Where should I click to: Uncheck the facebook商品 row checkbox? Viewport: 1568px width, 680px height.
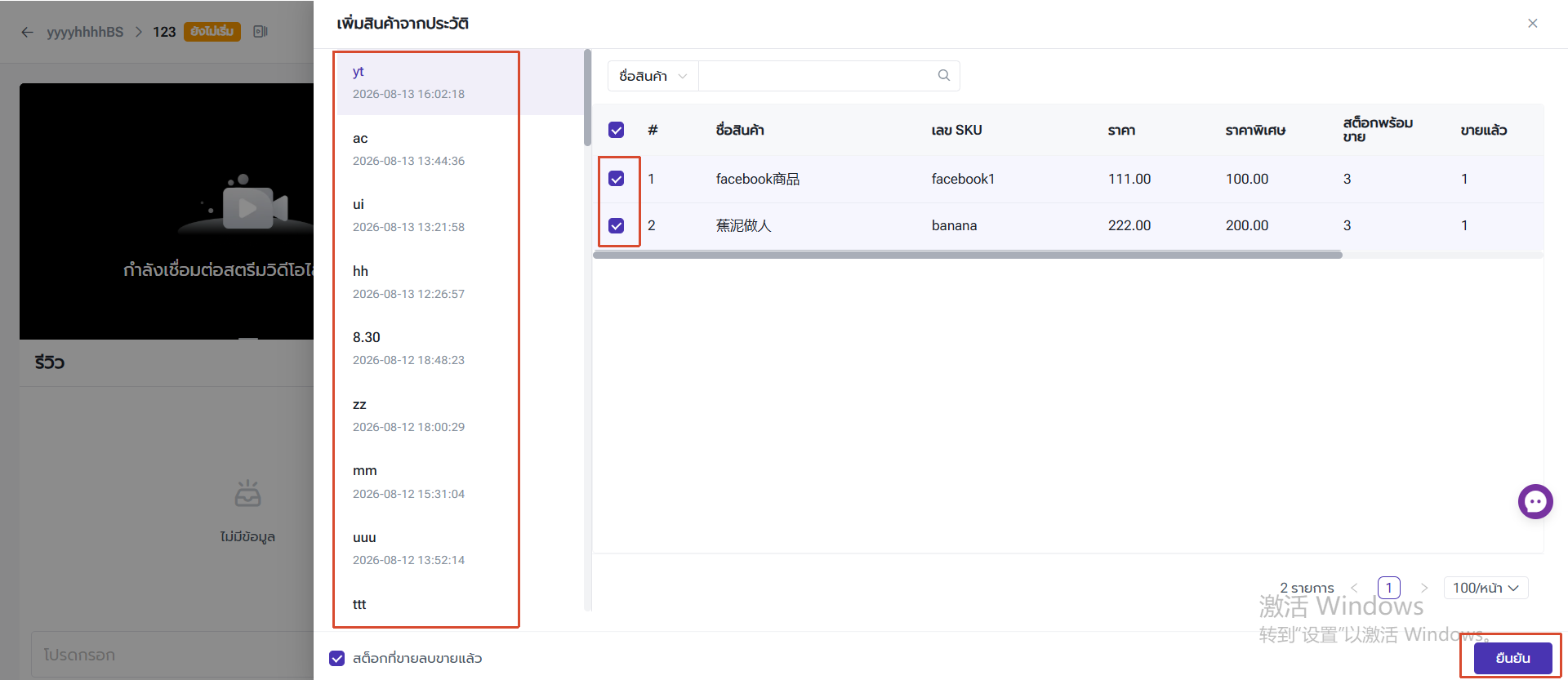[617, 179]
